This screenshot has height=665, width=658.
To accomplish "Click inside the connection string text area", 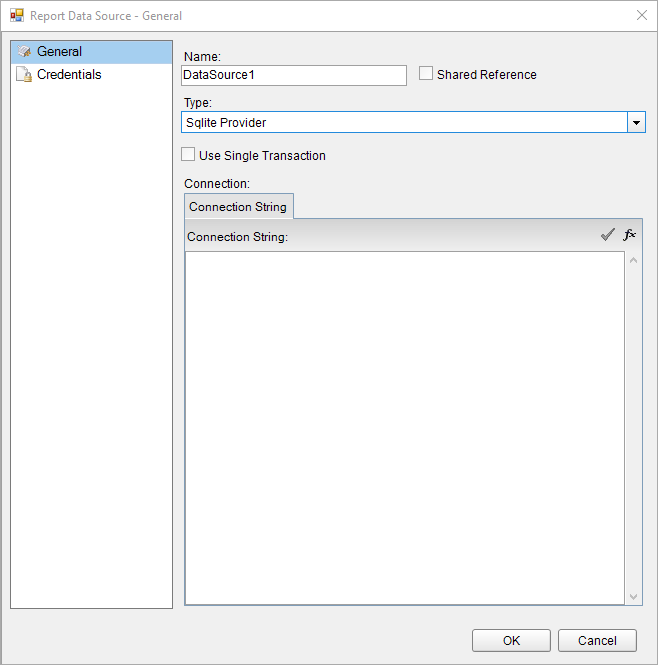I will coord(405,428).
